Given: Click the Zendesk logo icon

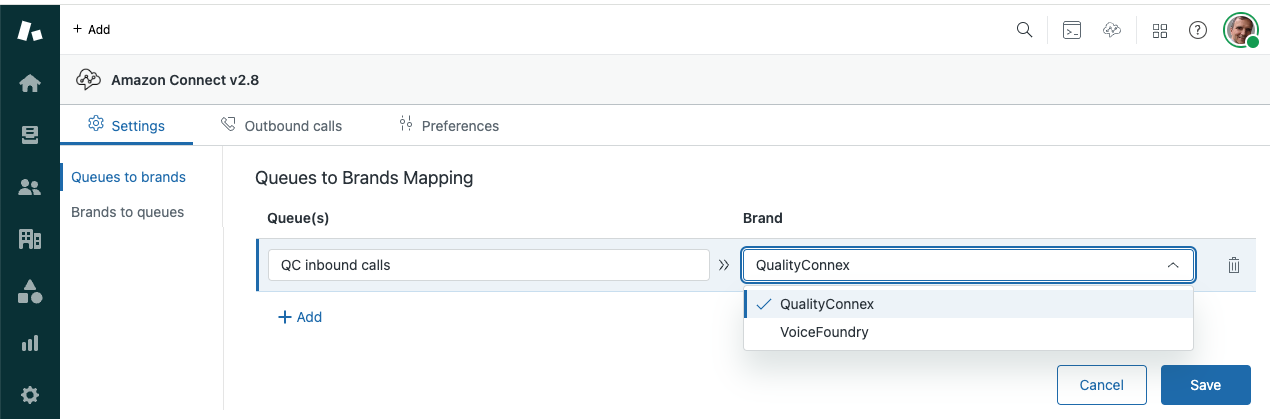Looking at the screenshot, I should tap(29, 30).
